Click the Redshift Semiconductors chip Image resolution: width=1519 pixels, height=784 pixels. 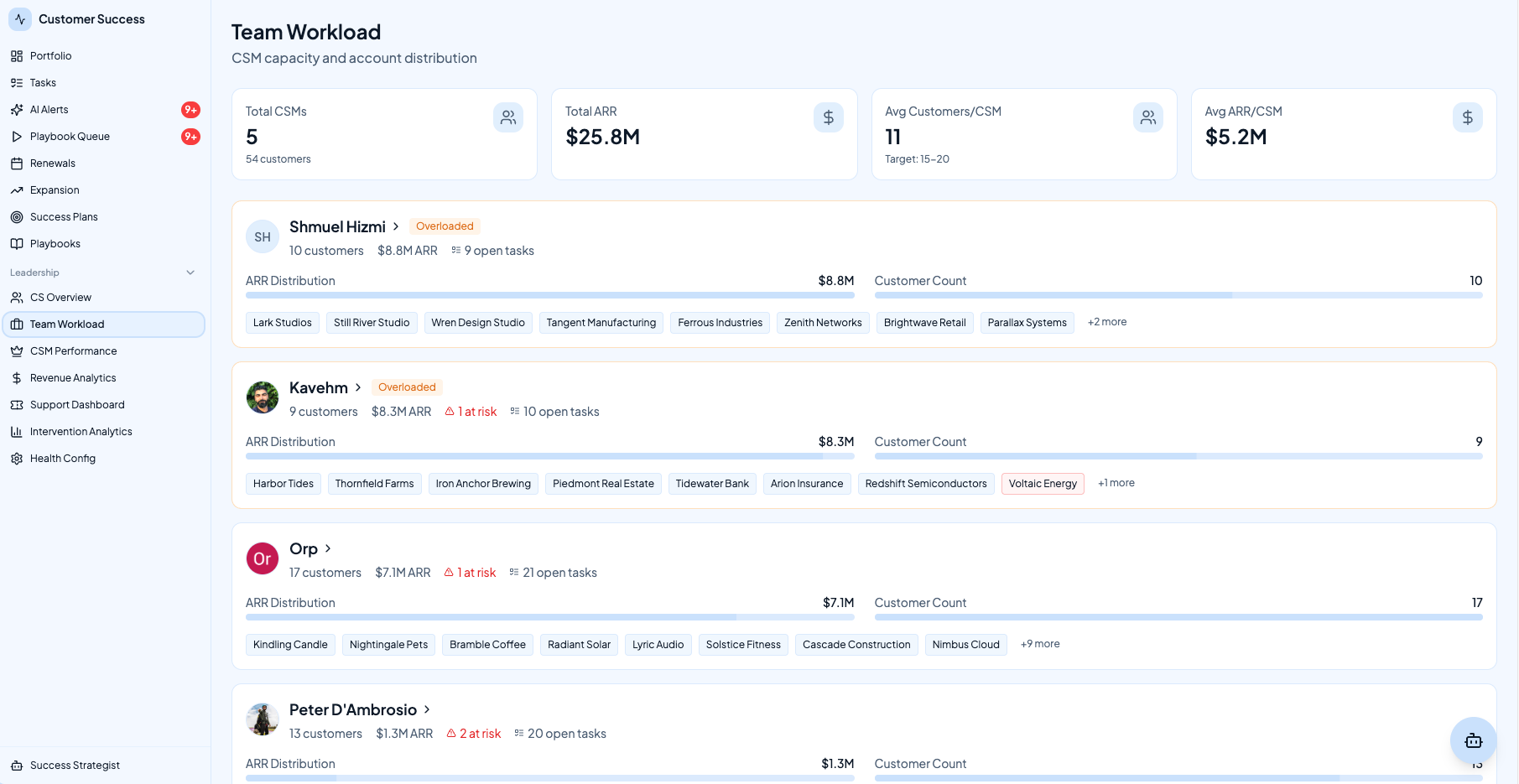click(926, 484)
